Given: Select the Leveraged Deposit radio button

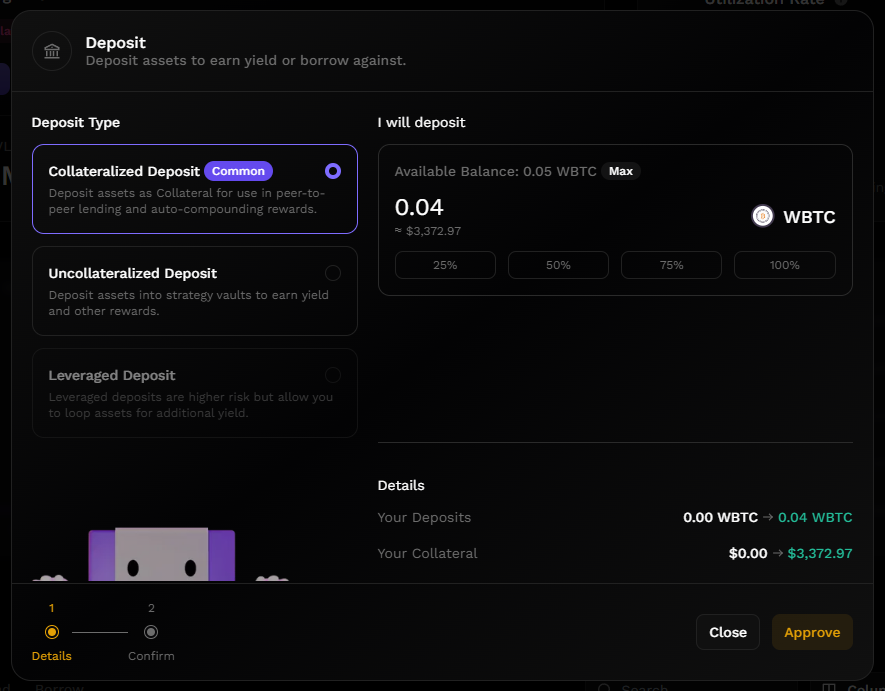Looking at the screenshot, I should tap(333, 375).
